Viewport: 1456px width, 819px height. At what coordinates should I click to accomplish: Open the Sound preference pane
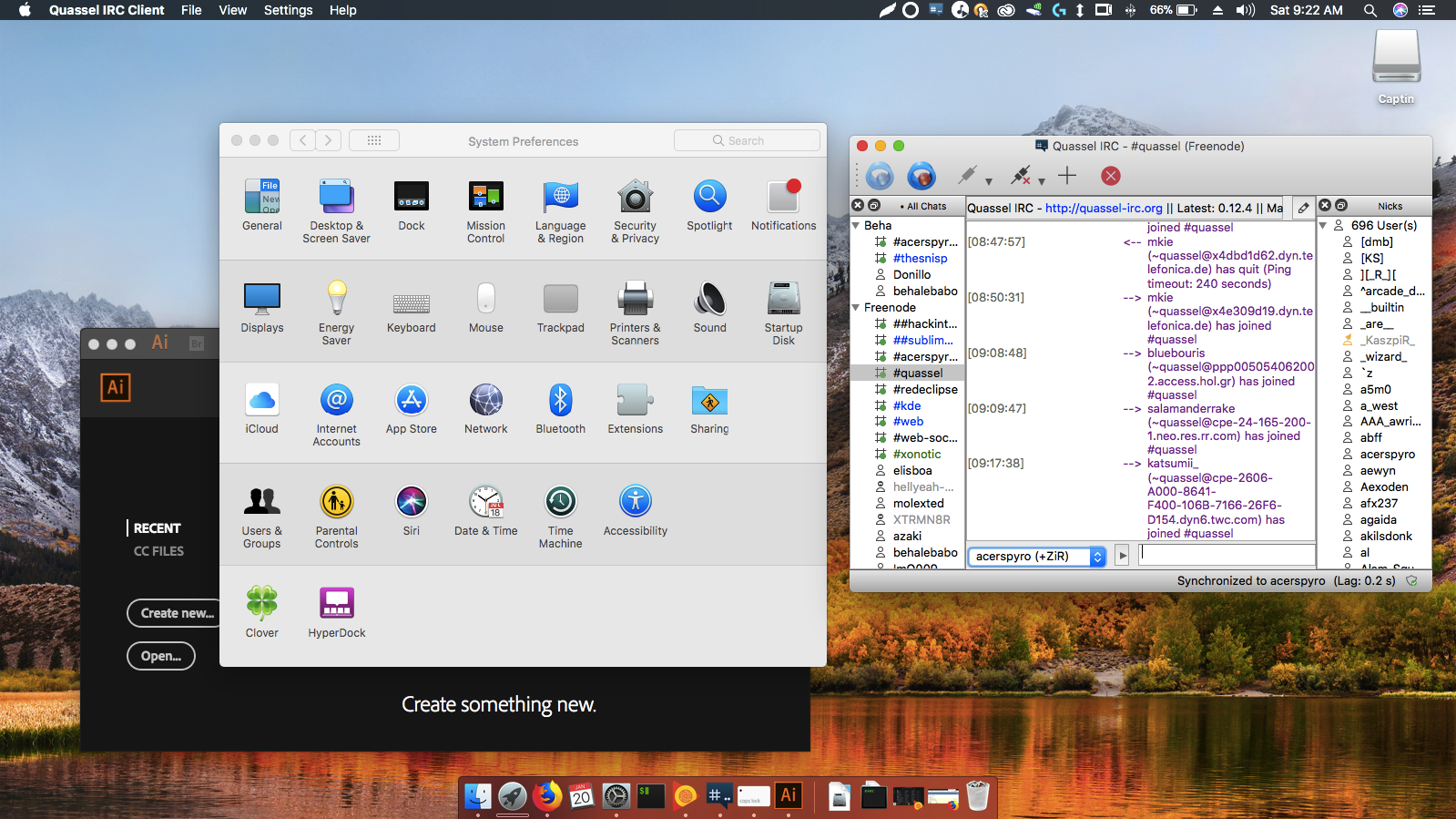tap(710, 307)
